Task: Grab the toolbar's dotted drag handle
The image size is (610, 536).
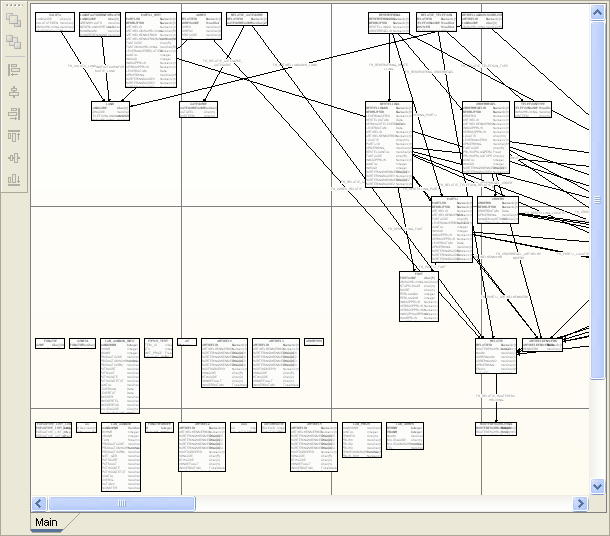Action: point(14,5)
